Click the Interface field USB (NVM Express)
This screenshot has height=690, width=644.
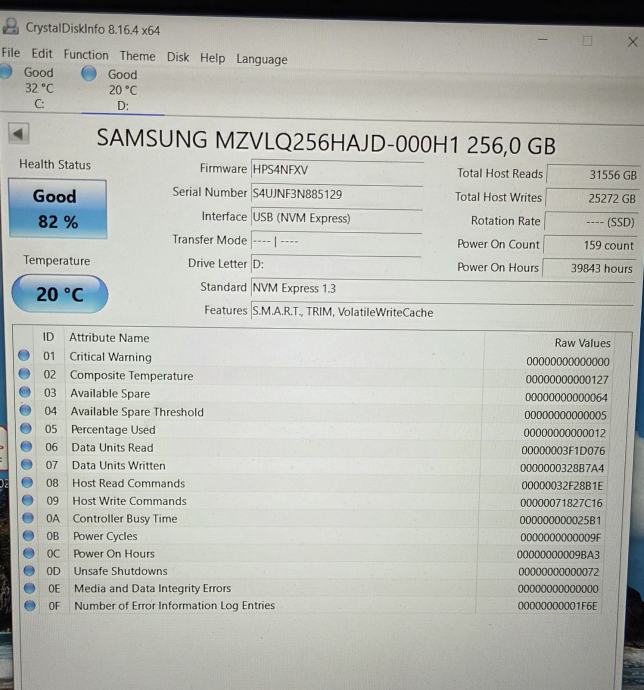[x=336, y=218]
